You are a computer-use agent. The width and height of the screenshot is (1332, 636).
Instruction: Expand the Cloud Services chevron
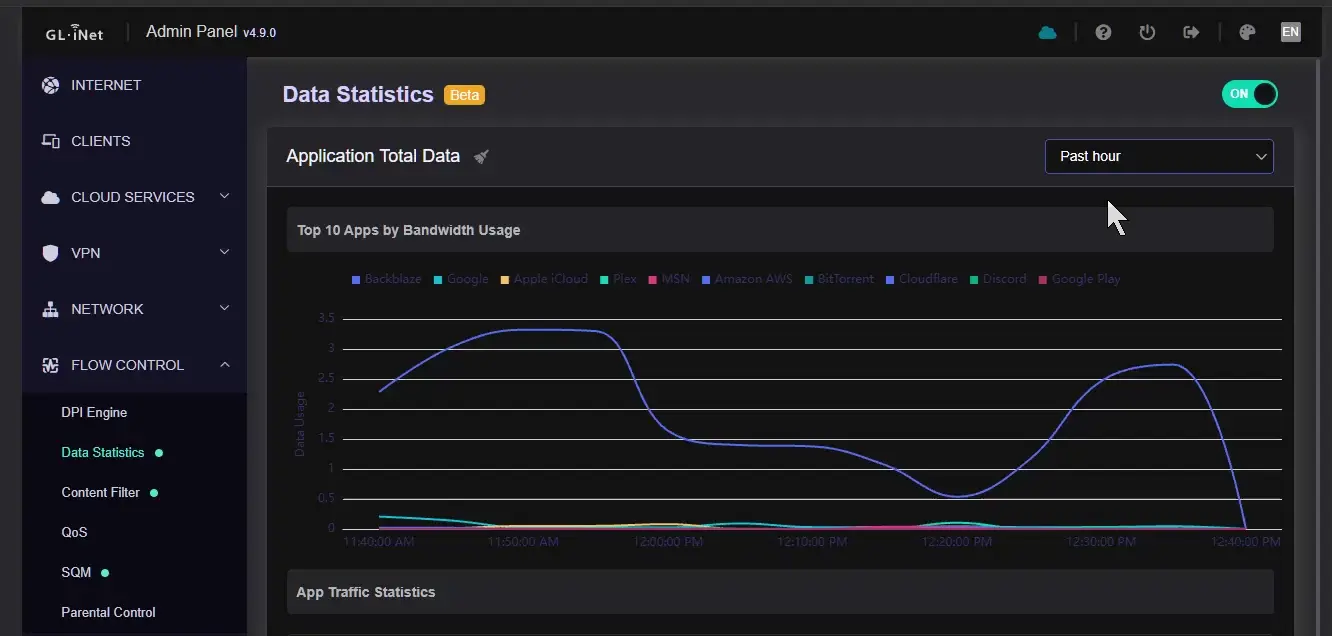pos(225,196)
